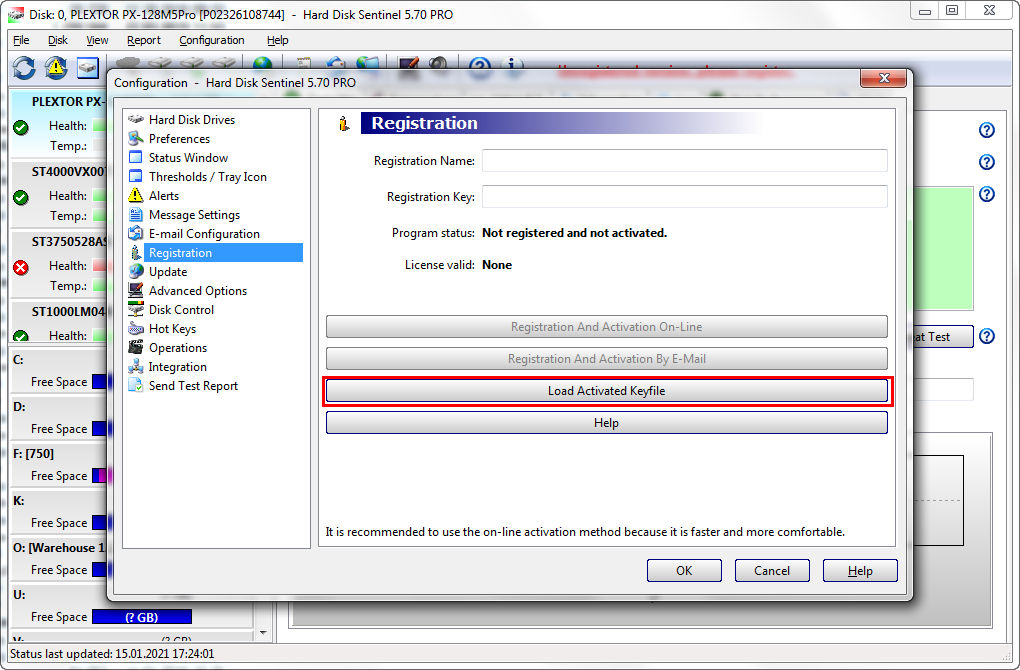Click the Not registered and not activated status
This screenshot has width=1020, height=670.
[574, 233]
